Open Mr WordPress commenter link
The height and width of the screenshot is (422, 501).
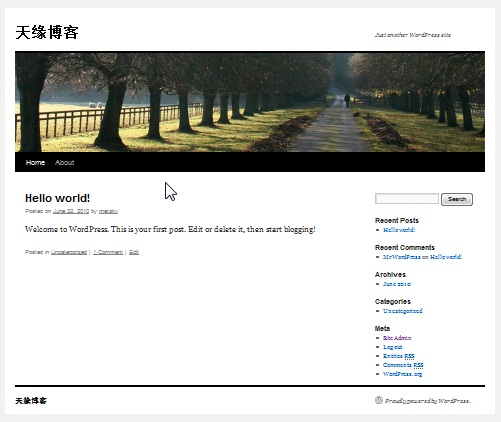pyautogui.click(x=402, y=257)
